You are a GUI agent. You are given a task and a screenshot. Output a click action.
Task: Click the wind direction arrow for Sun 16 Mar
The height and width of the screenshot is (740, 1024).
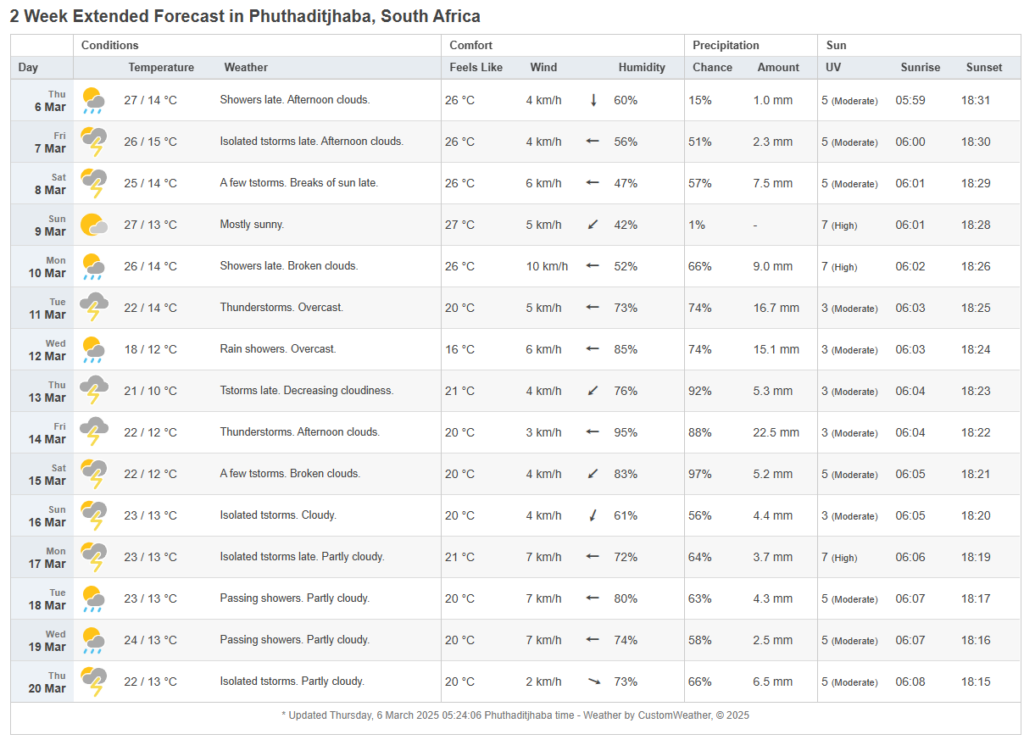pyautogui.click(x=593, y=515)
